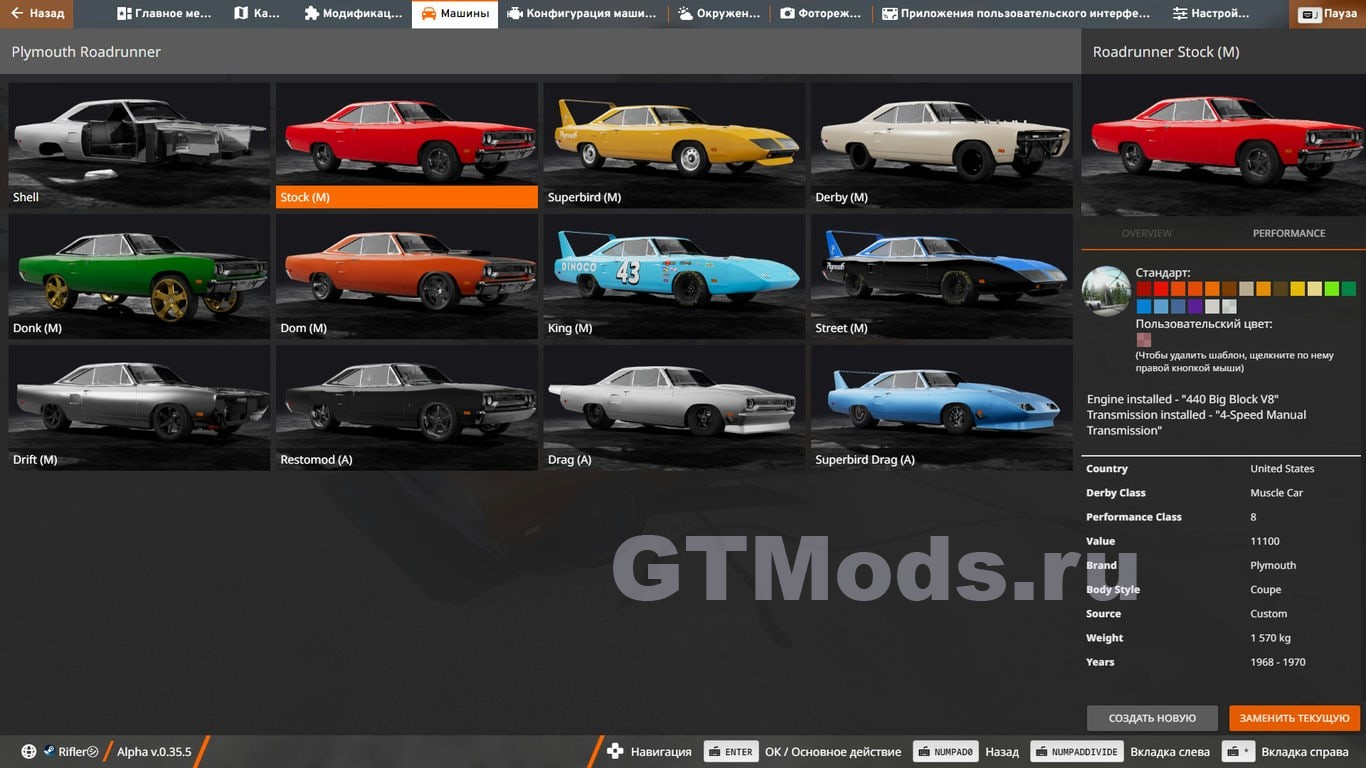Select the Shell configuration thumbnail
Screen dimensions: 1366x768
pos(140,145)
